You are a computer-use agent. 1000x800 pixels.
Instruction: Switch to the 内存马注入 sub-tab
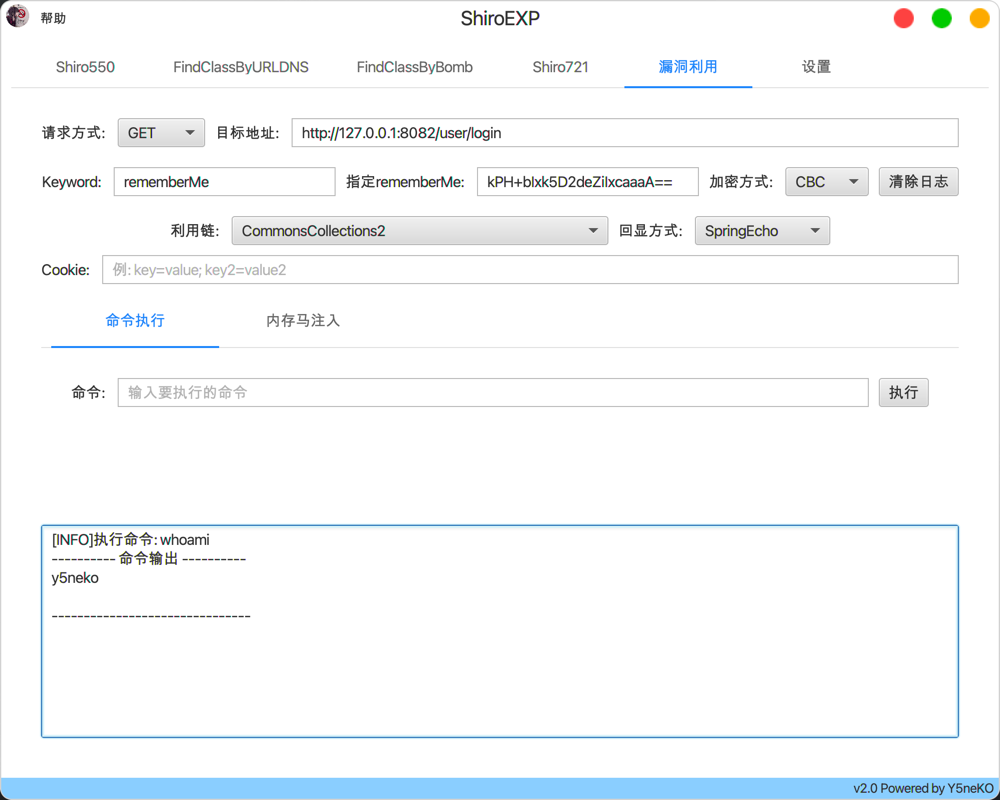[303, 321]
